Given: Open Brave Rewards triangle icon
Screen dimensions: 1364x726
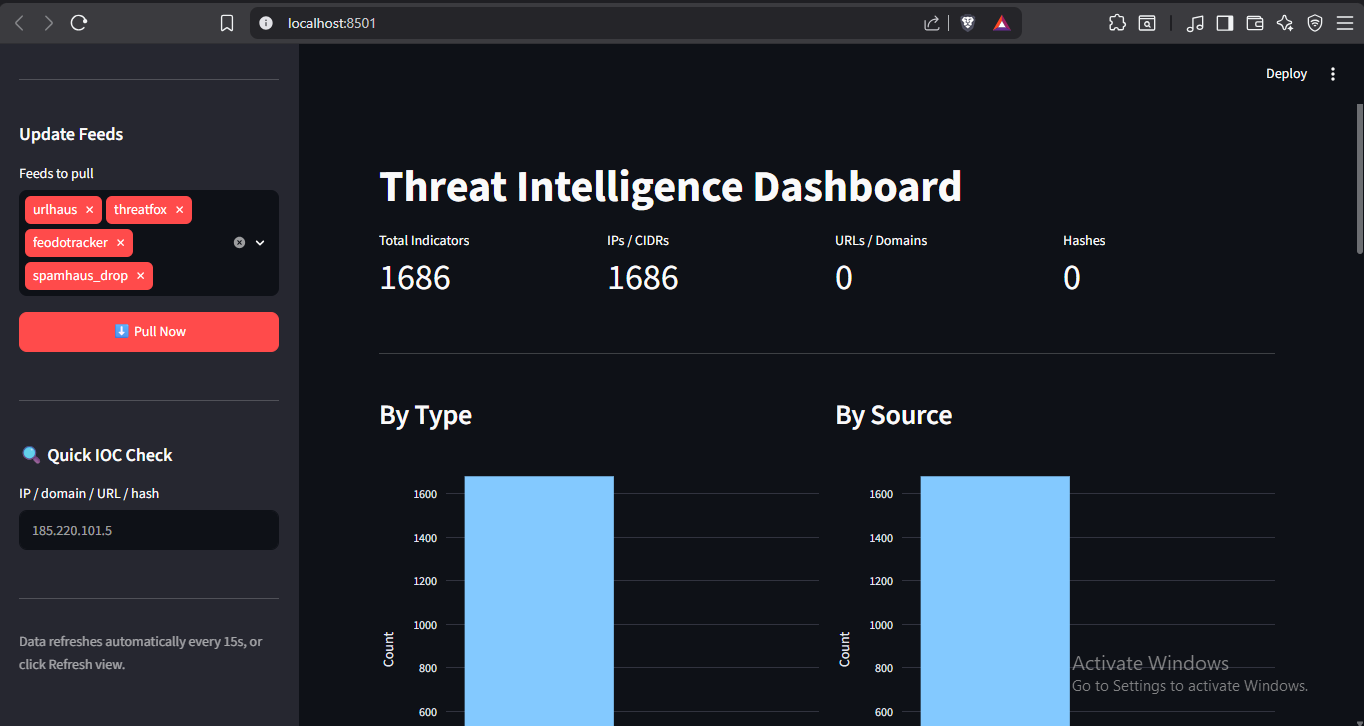Looking at the screenshot, I should (x=1002, y=23).
